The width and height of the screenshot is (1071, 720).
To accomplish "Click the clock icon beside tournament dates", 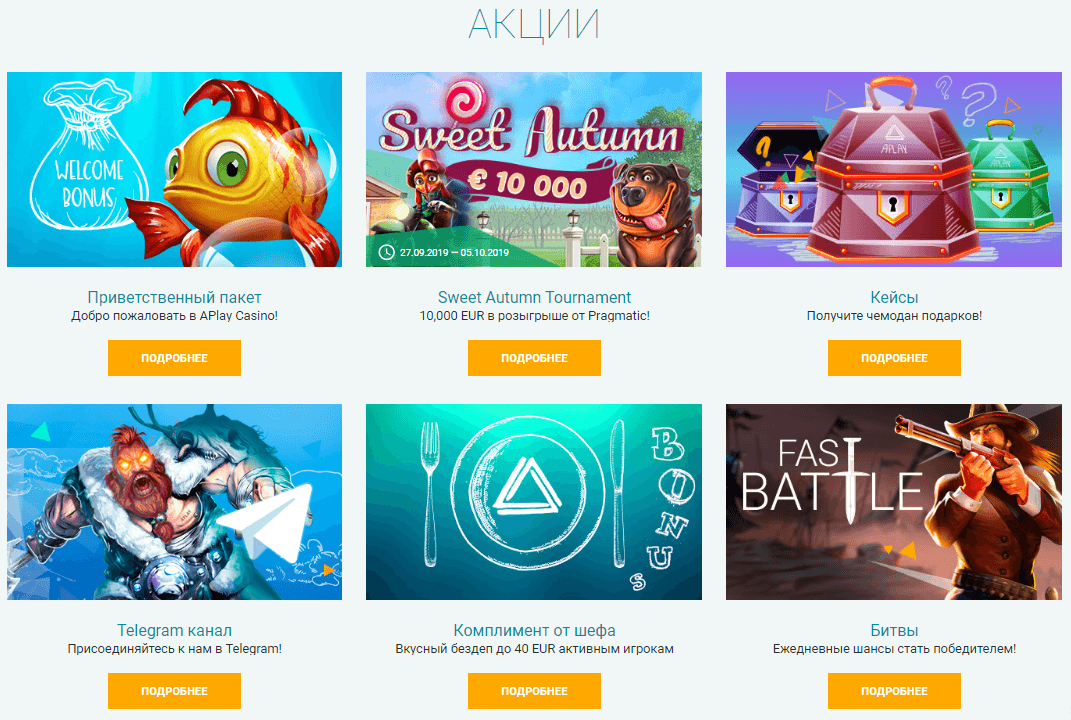I will tap(387, 252).
